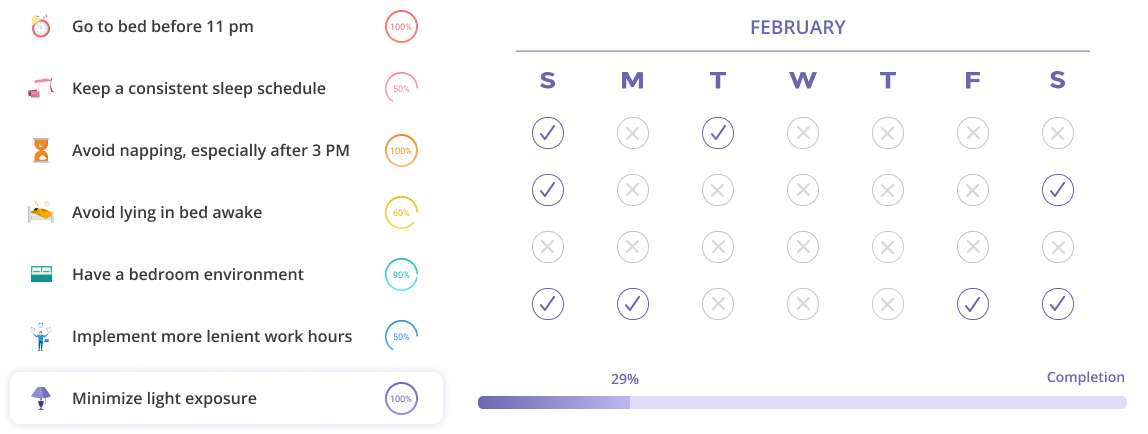Check first week Monday cross circle
The width and height of the screenshot is (1148, 434).
click(x=633, y=133)
